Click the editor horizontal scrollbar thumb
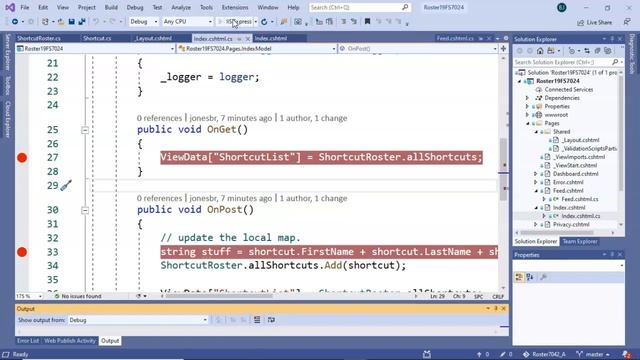The height and width of the screenshot is (360, 640). coord(219,296)
